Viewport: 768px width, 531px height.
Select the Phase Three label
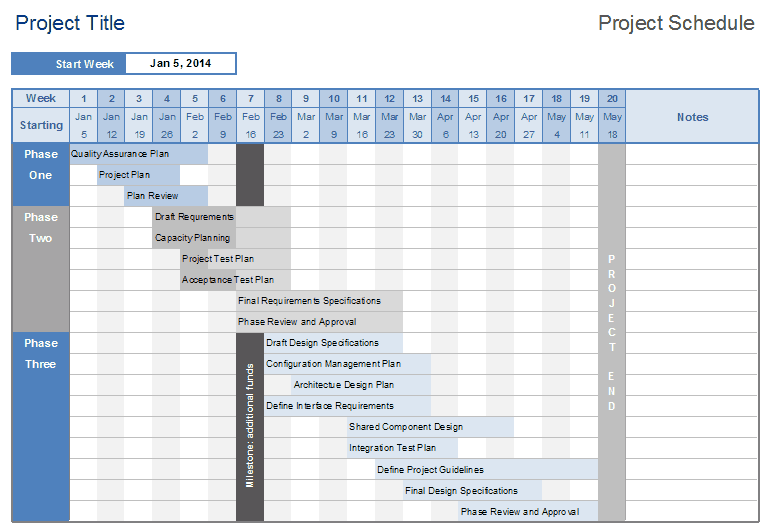[x=41, y=427]
